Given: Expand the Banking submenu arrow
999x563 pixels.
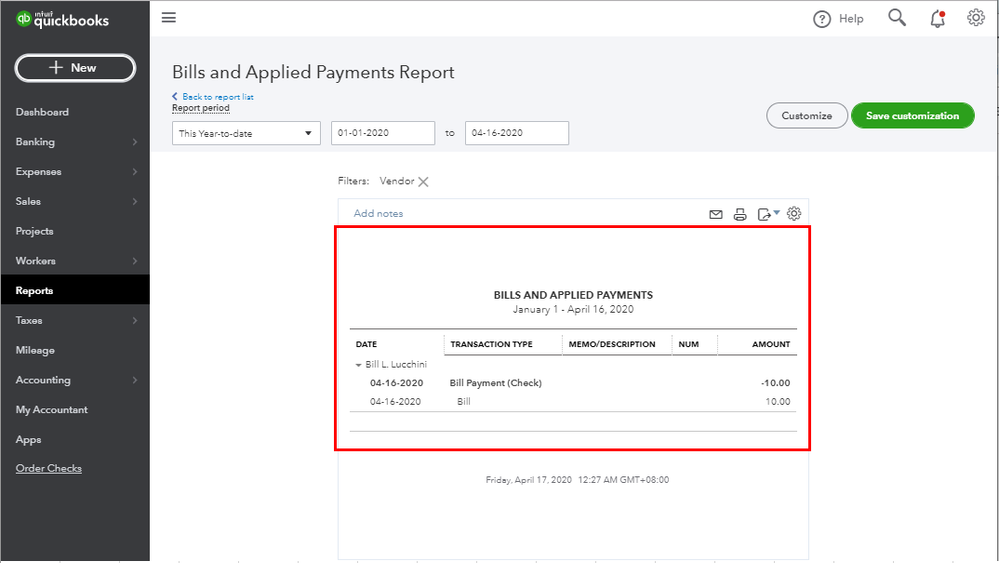Looking at the screenshot, I should click(134, 142).
